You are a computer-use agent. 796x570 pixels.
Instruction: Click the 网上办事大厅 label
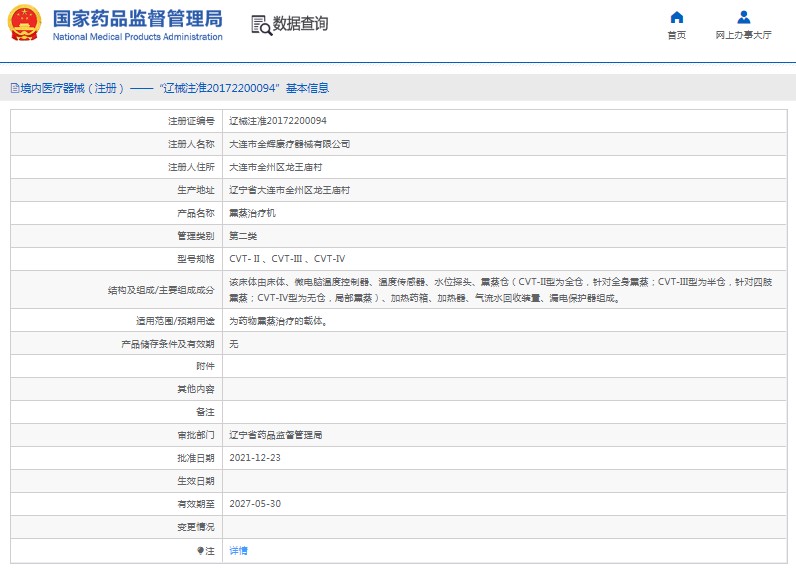click(744, 35)
